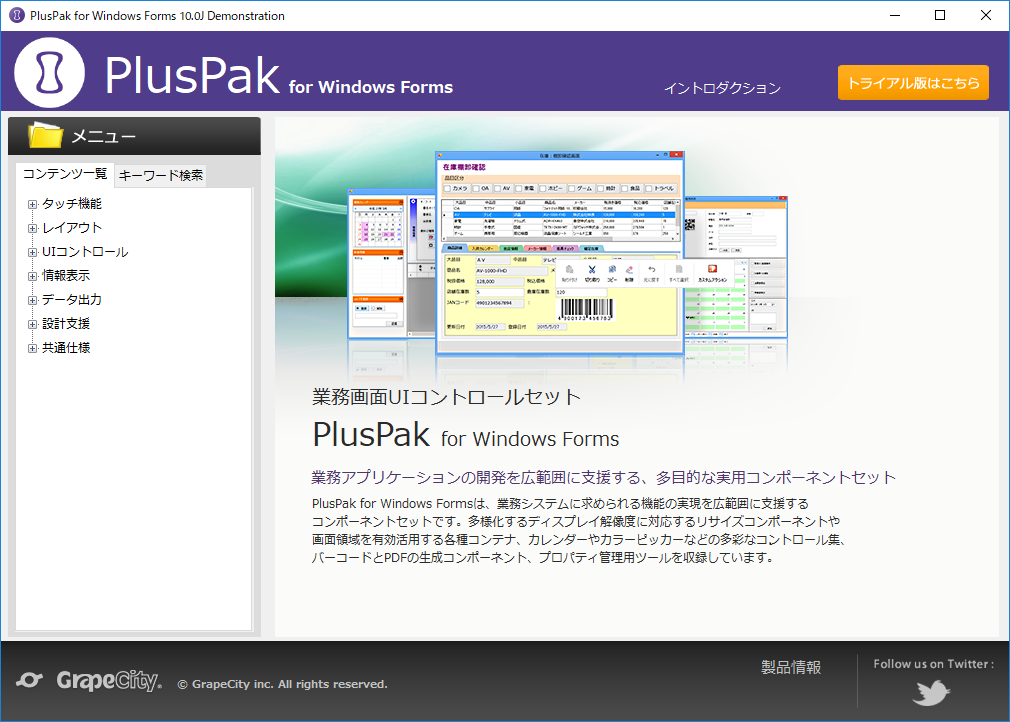
Task: Expand the UIコントロール tree node
Action: (x=32, y=252)
